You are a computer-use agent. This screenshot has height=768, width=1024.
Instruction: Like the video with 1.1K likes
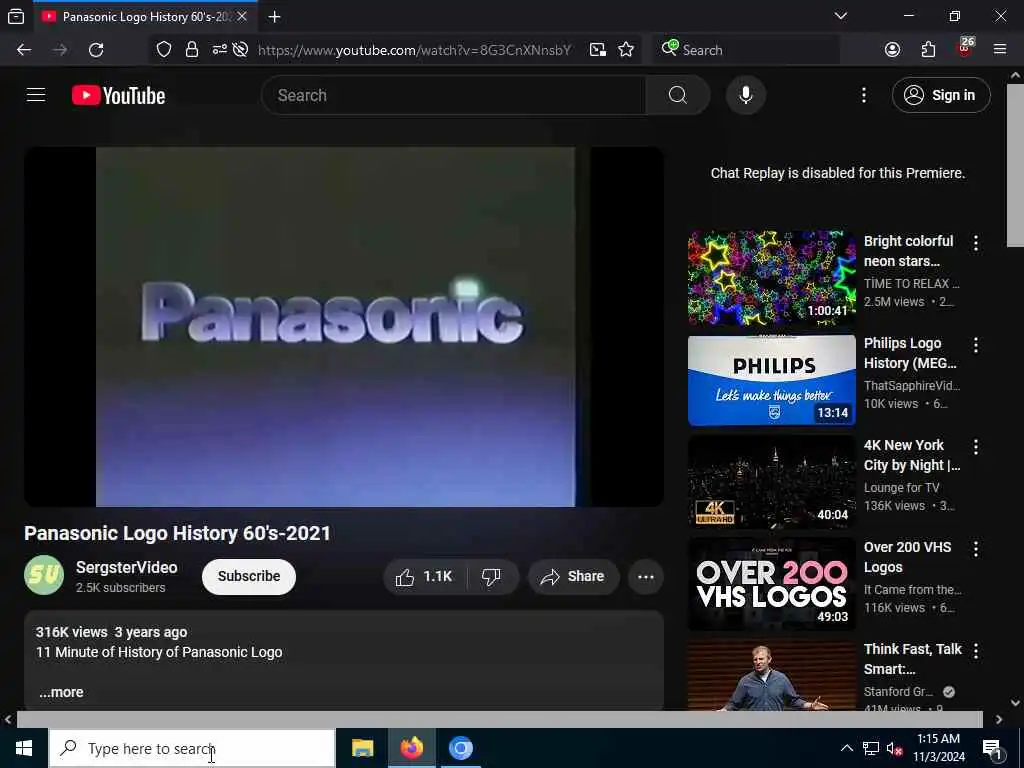tap(424, 577)
